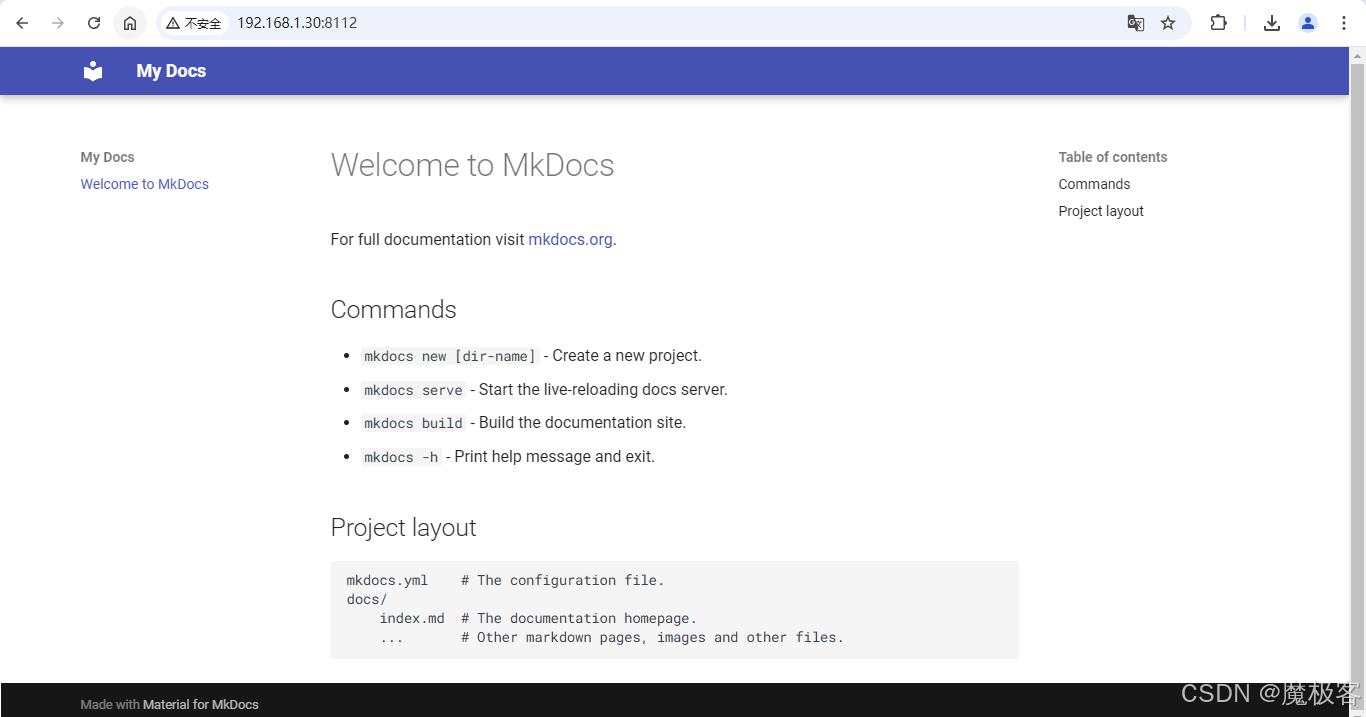Click the 'docs/' line in code block

[366, 599]
